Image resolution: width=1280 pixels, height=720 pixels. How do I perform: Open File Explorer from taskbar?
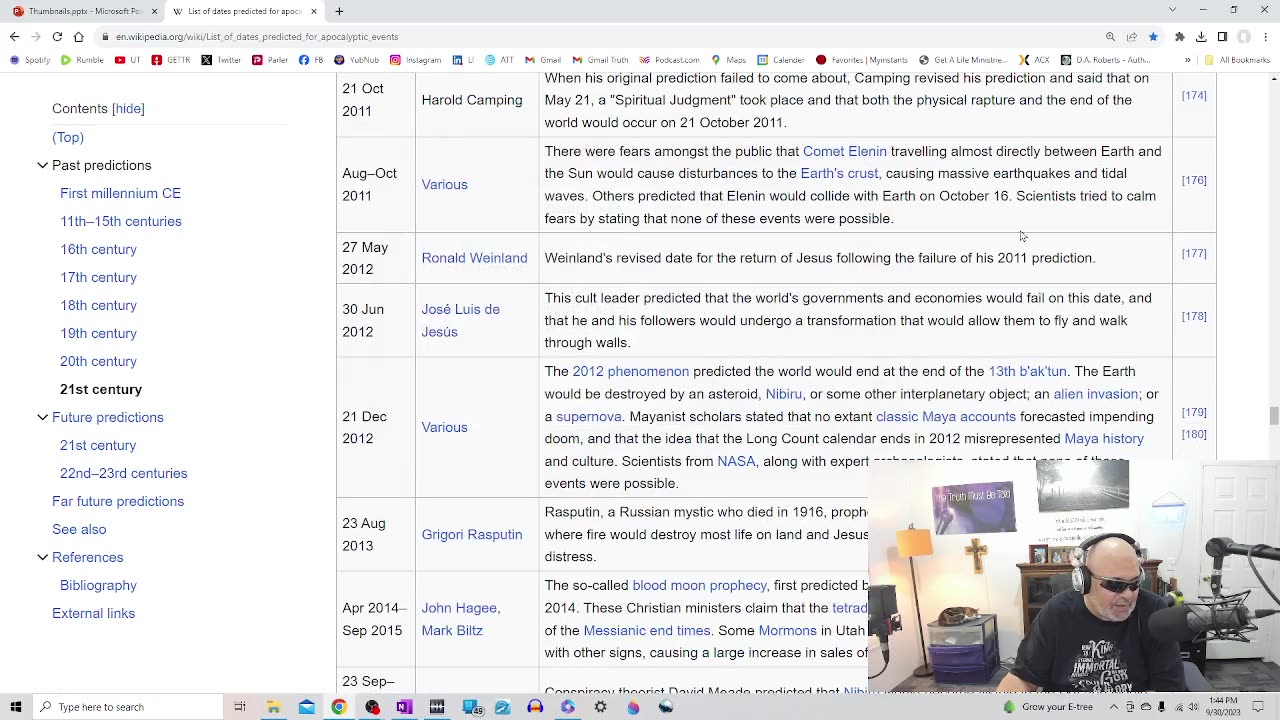(273, 707)
